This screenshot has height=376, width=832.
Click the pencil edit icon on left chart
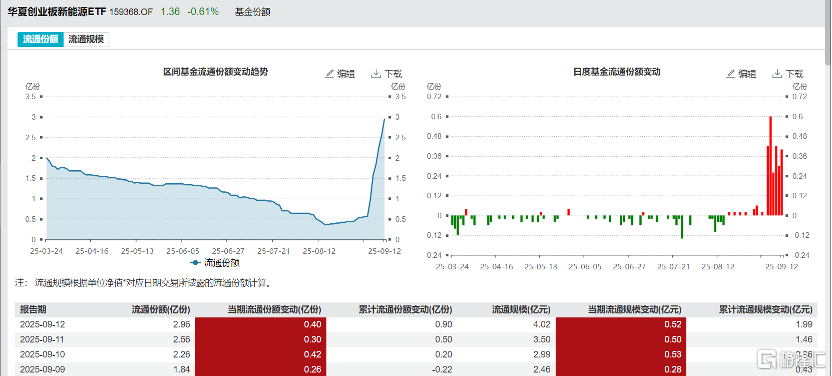(330, 74)
